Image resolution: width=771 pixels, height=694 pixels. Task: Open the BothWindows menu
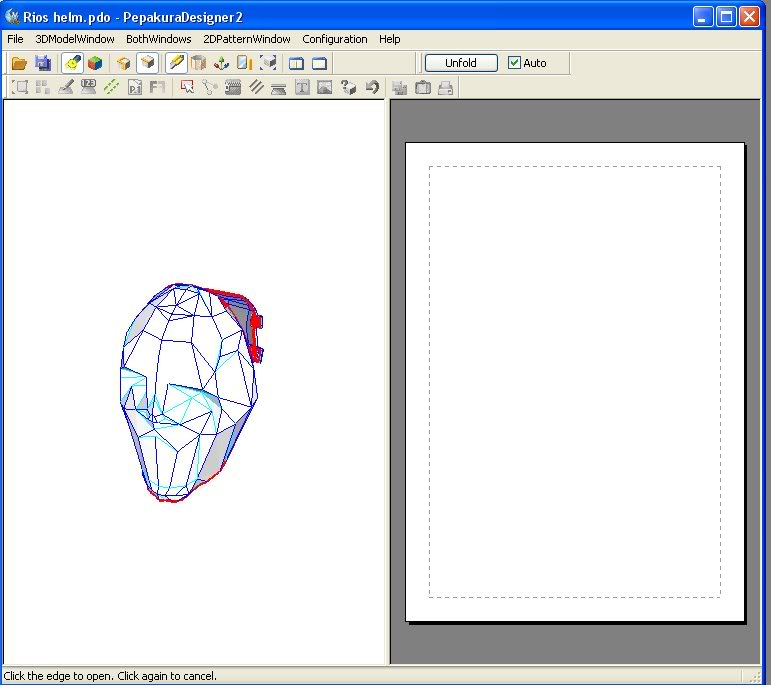(x=158, y=39)
